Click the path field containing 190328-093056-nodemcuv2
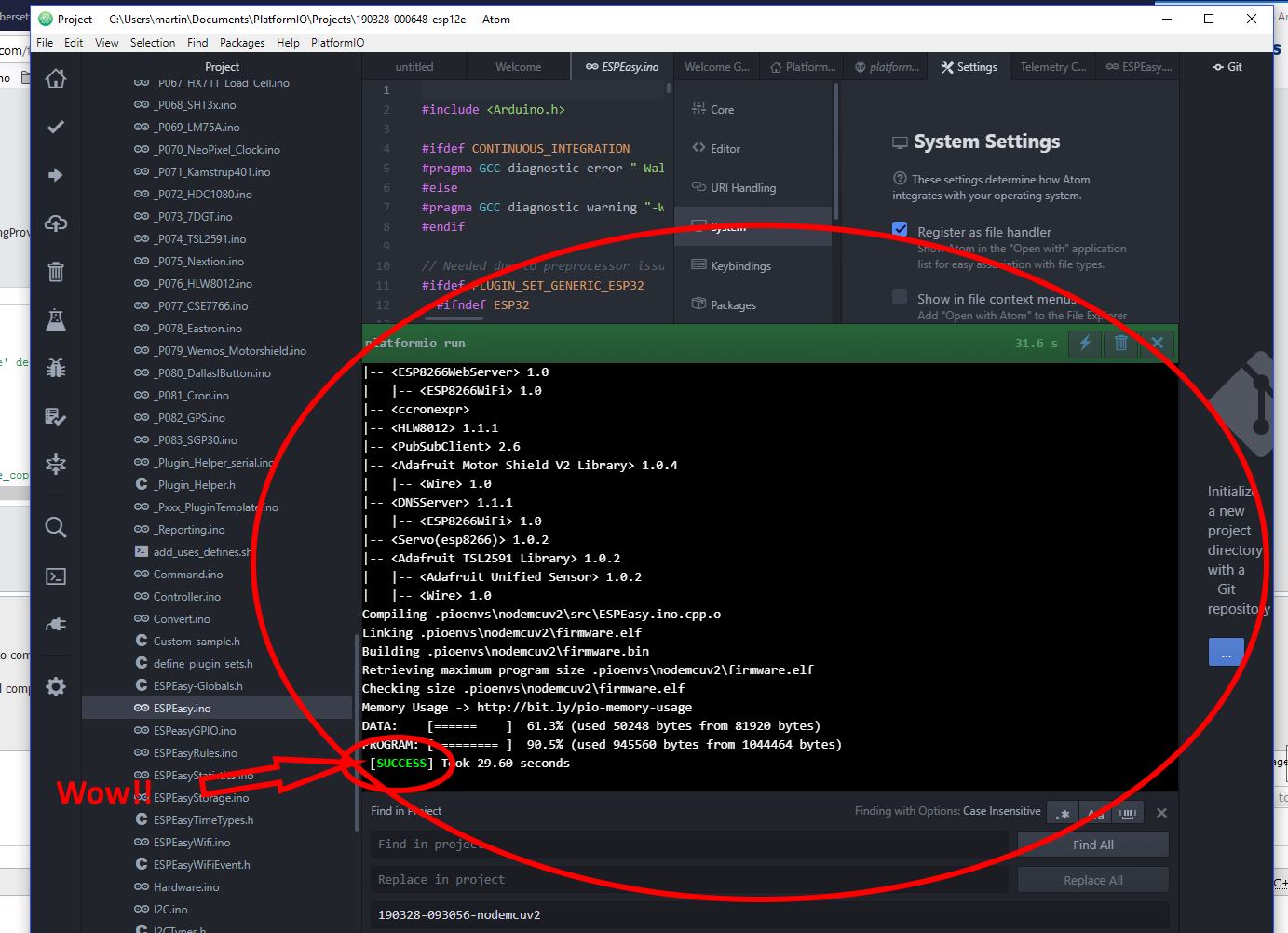This screenshot has width=1288, height=933. point(769,914)
